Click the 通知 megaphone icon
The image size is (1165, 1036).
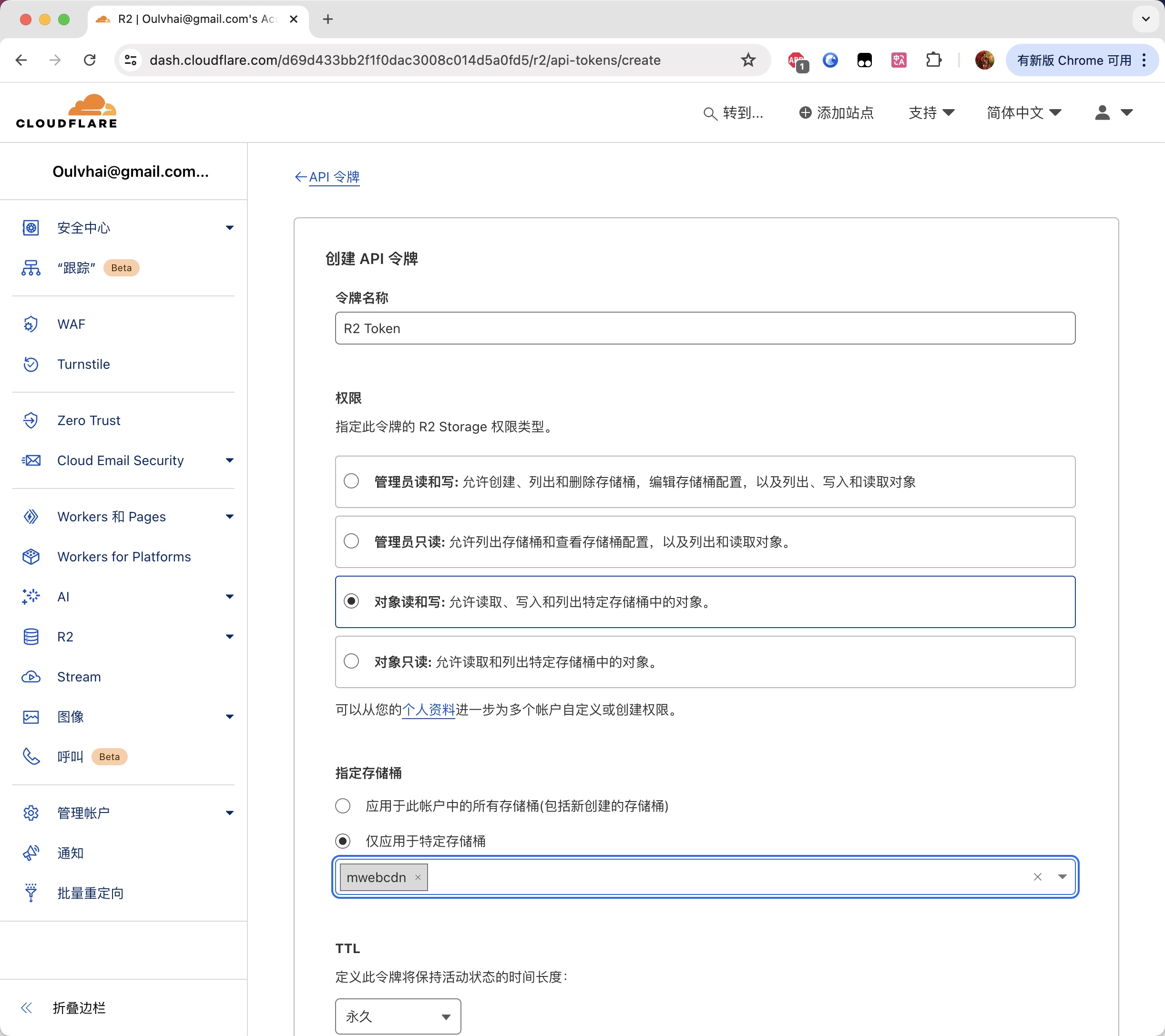click(31, 853)
